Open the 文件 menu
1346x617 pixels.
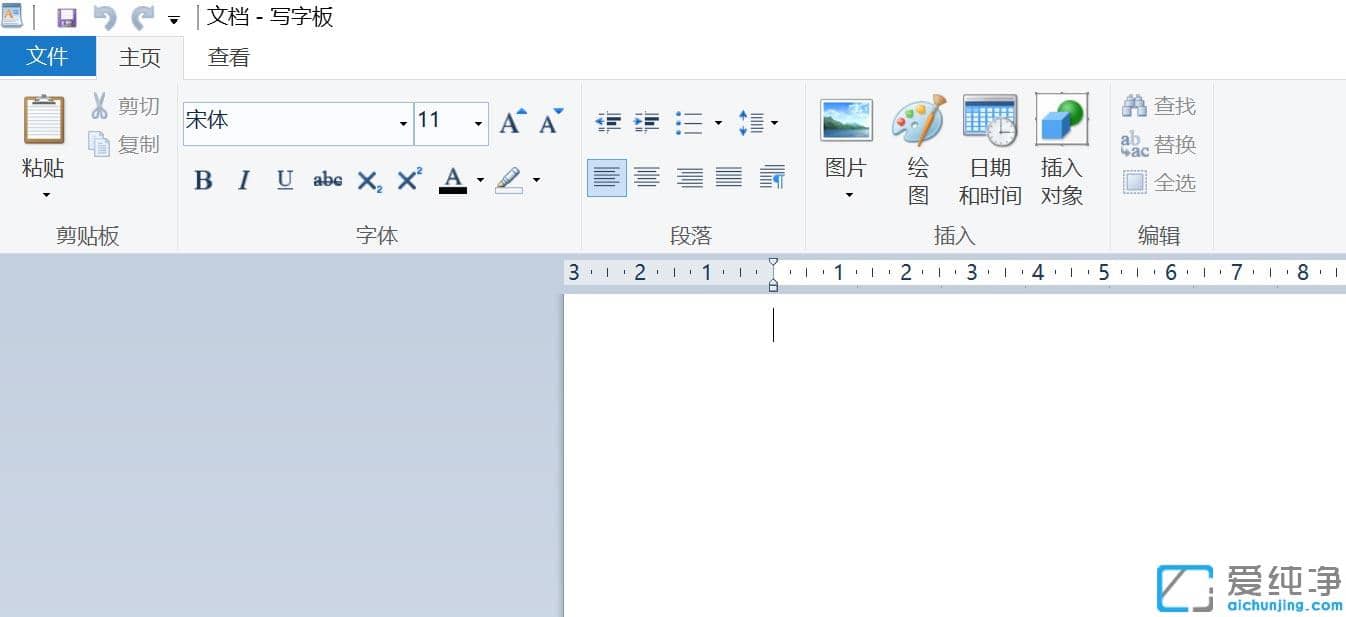[x=48, y=57]
